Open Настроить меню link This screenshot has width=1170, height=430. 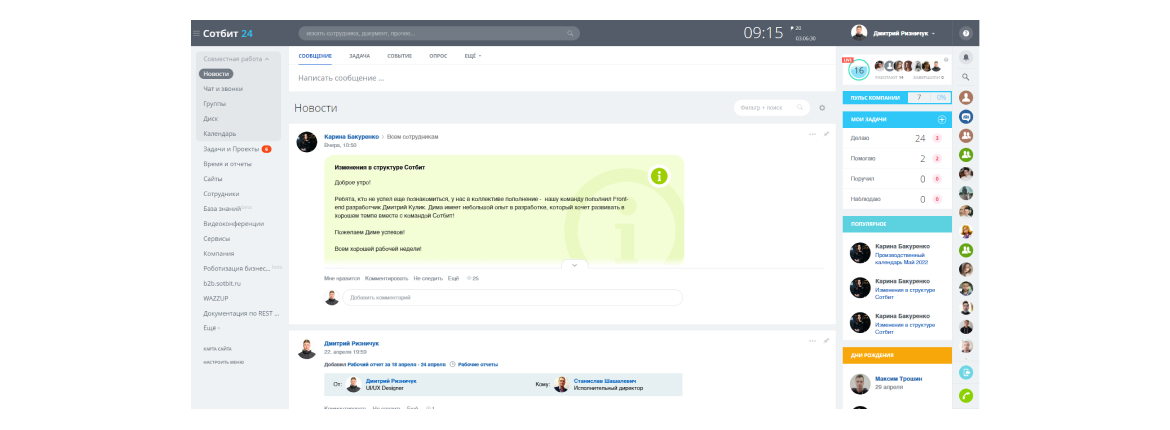pyautogui.click(x=223, y=362)
